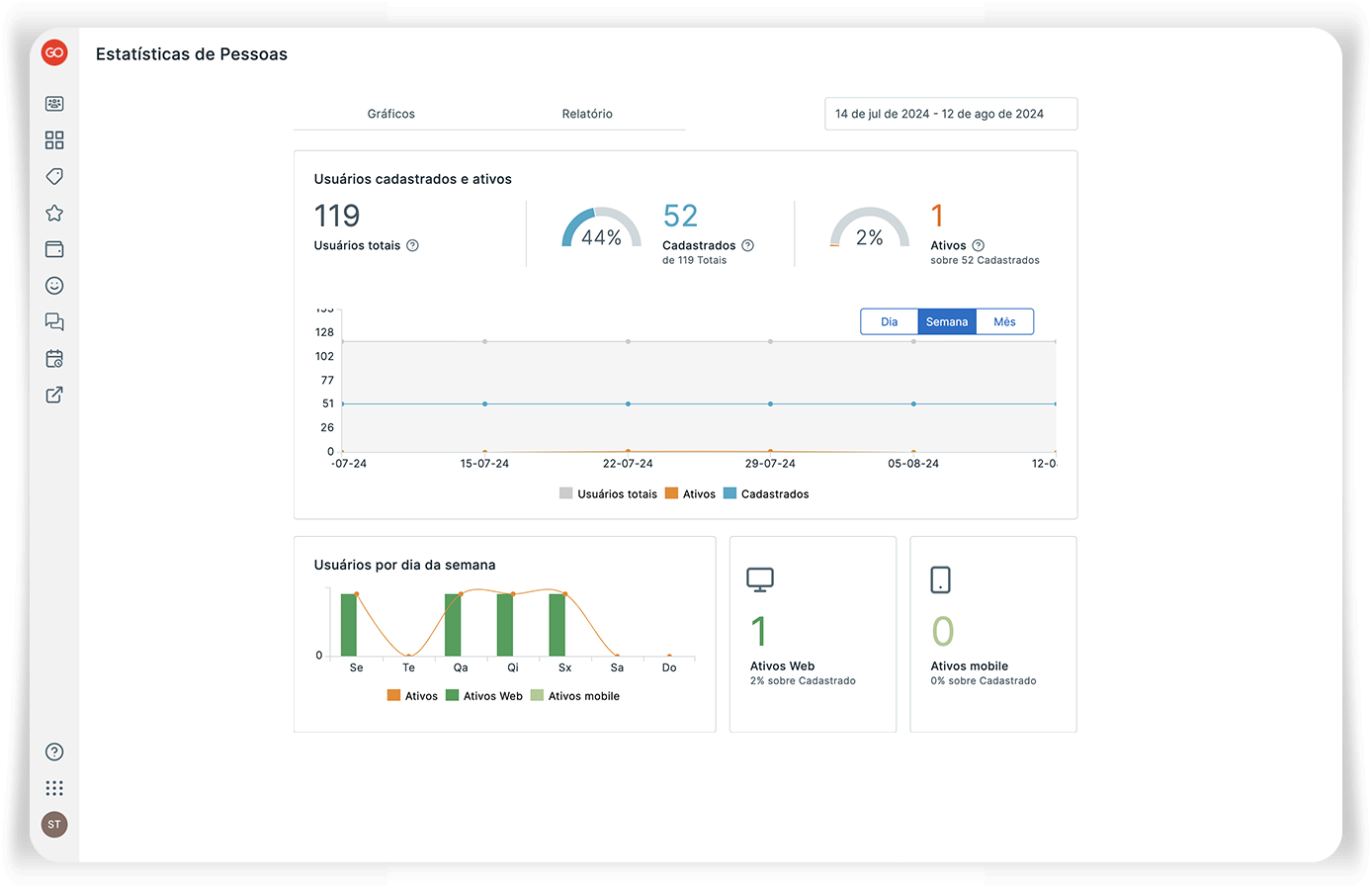Click the 119 total users value
The height and width of the screenshot is (888, 1372).
[337, 216]
